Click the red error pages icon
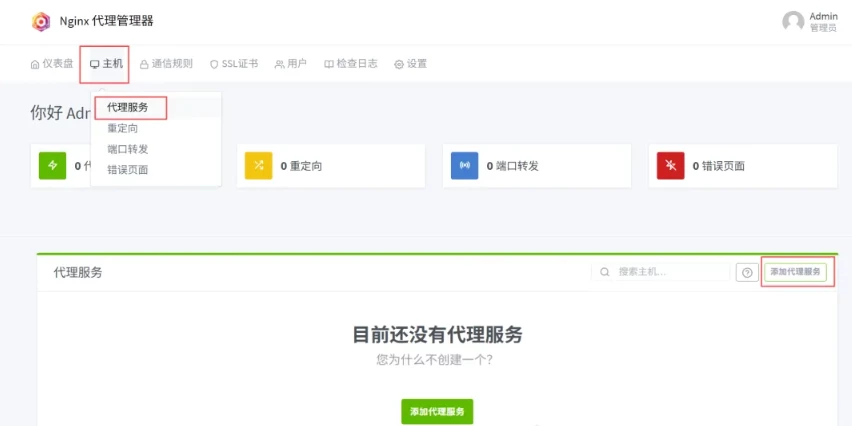The image size is (852, 426). (670, 165)
